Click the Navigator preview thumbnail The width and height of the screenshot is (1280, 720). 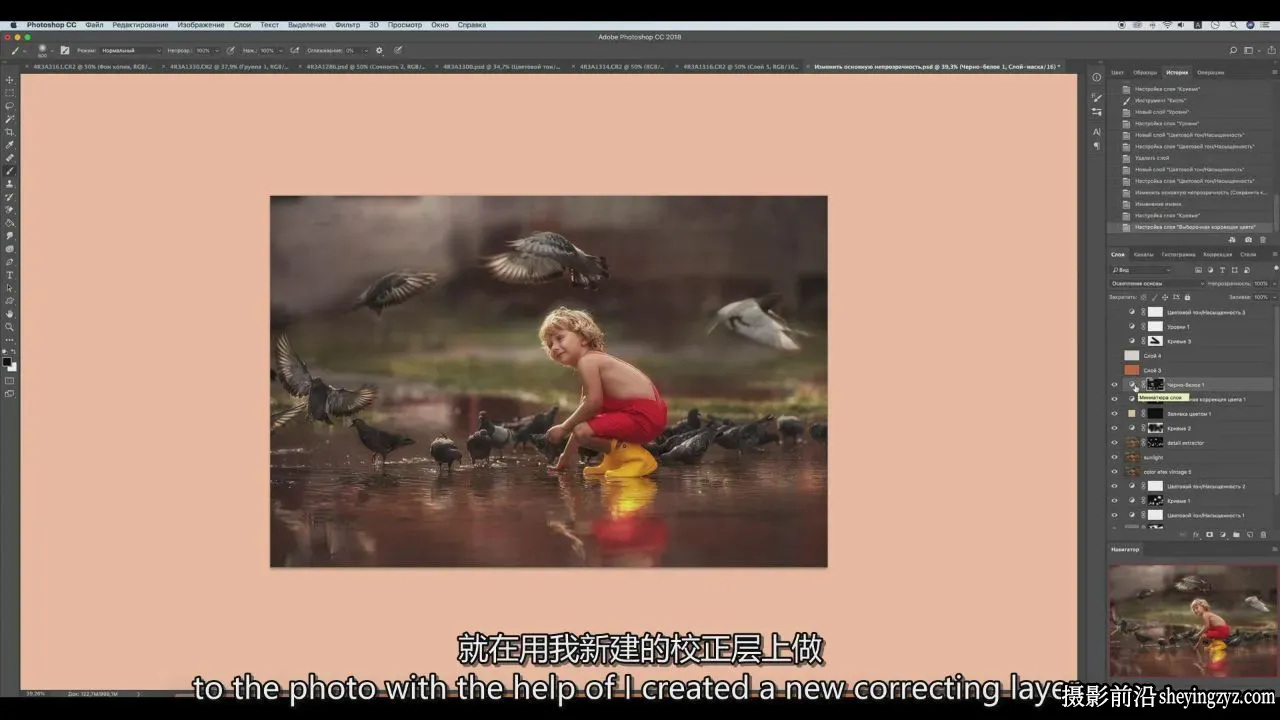pyautogui.click(x=1192, y=619)
